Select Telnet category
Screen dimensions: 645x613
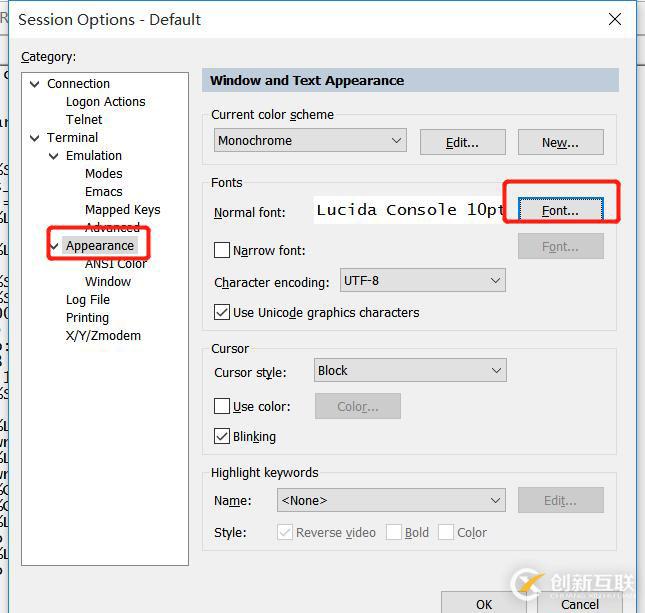coord(84,119)
